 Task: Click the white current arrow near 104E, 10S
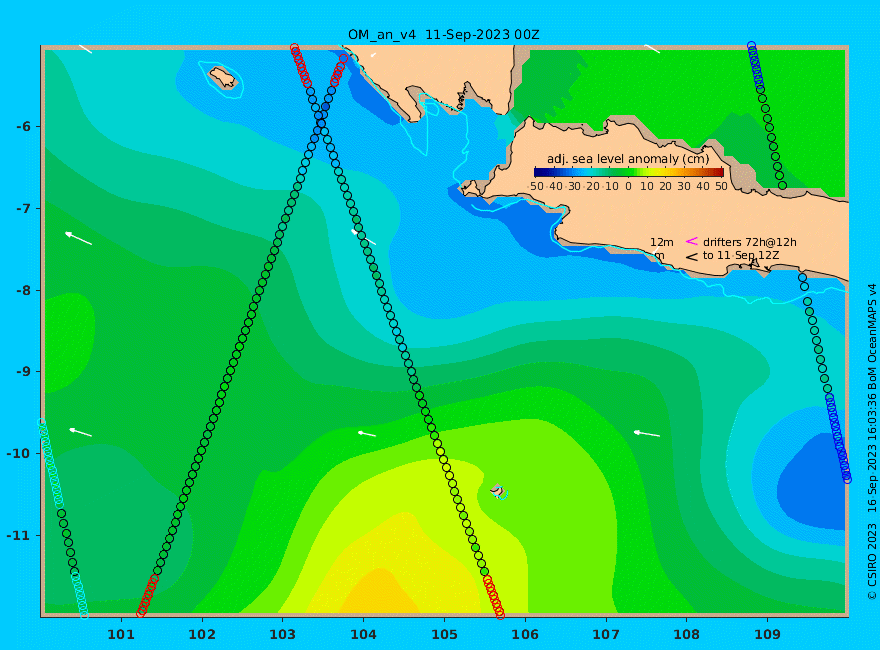point(367,433)
